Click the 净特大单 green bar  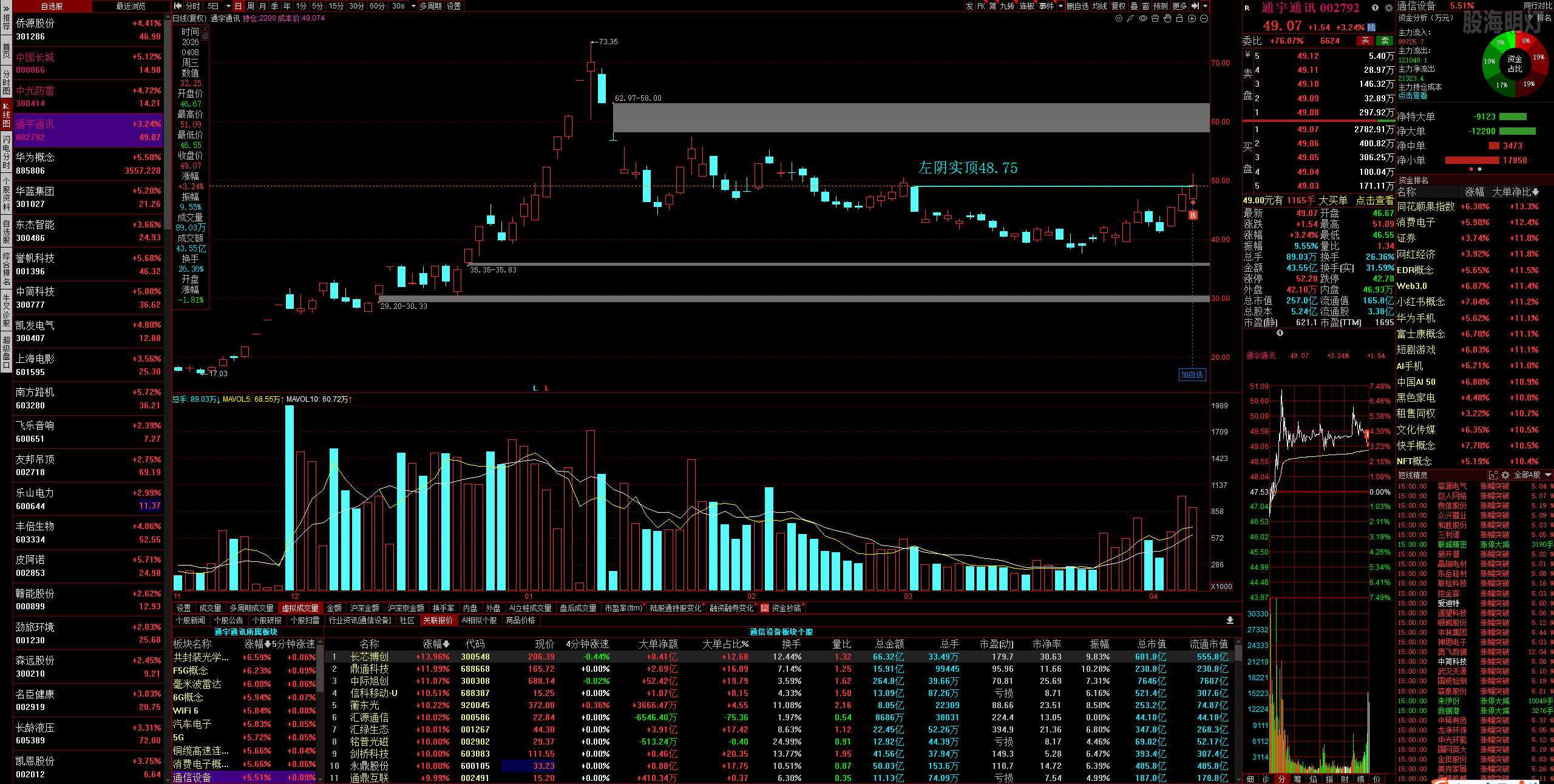tap(1513, 117)
